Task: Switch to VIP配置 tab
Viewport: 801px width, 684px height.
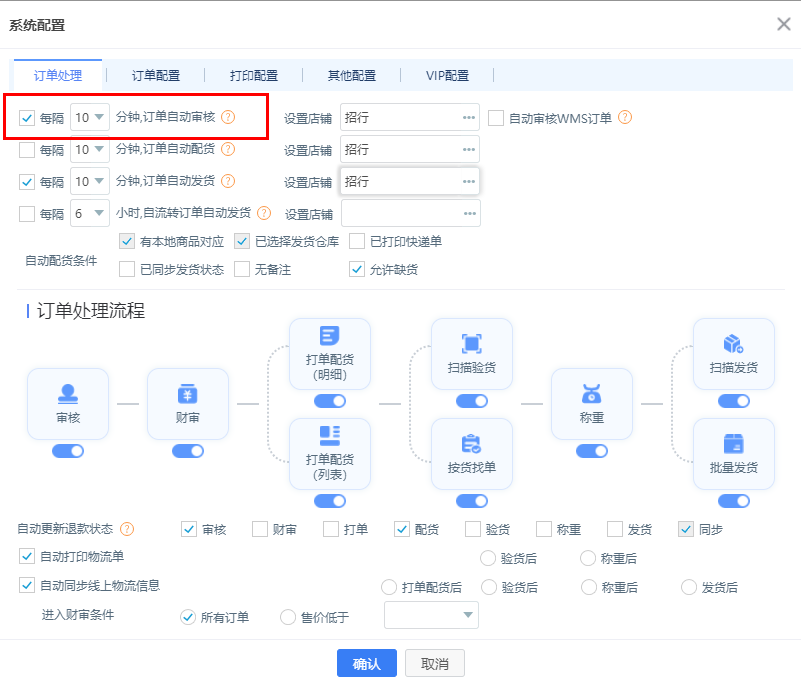Action: (447, 76)
